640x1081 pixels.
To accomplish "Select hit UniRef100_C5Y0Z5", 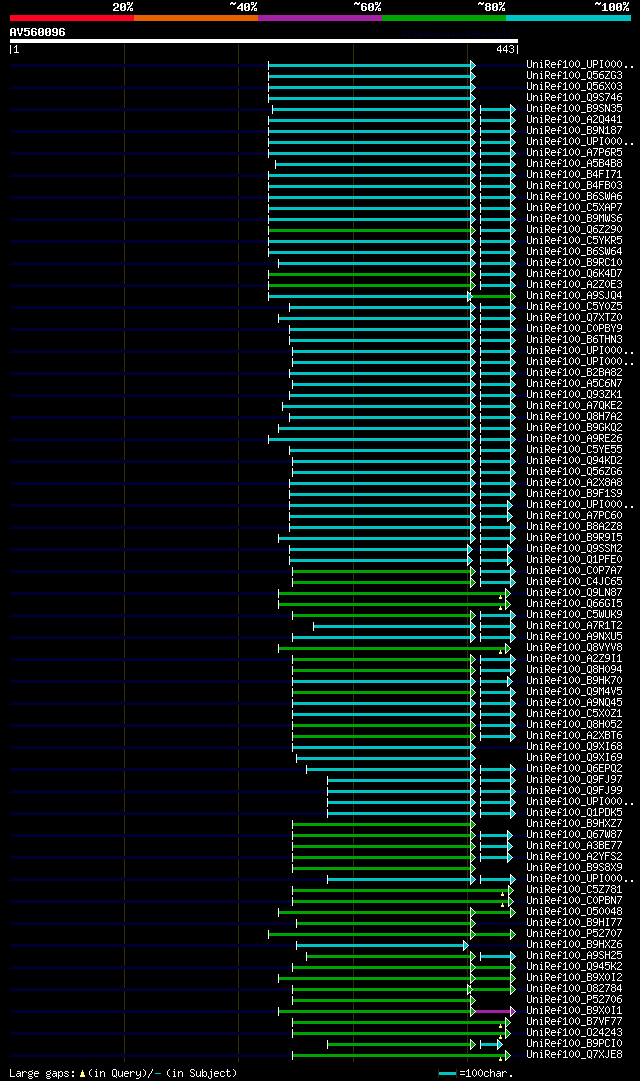I will click(574, 307).
